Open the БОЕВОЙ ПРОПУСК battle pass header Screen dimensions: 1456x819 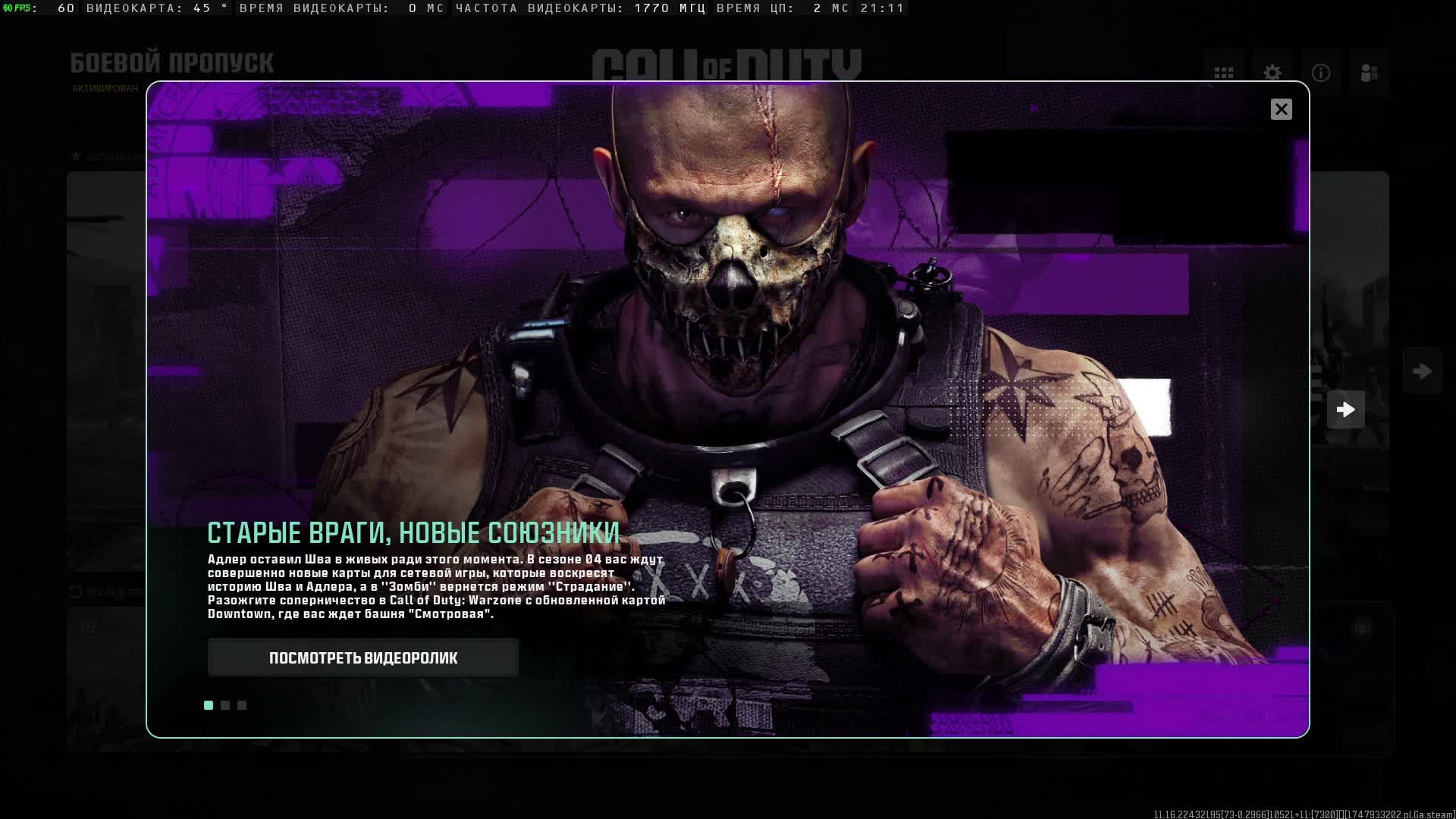tap(172, 63)
